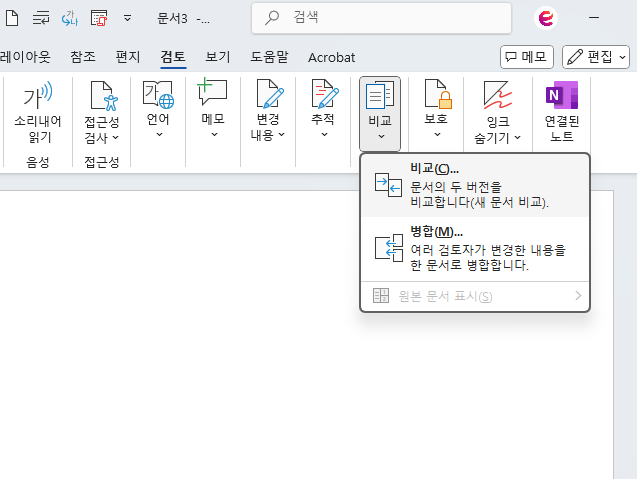Click the 추적 tracking icon
Image resolution: width=637 pixels, height=479 pixels.
[x=325, y=94]
